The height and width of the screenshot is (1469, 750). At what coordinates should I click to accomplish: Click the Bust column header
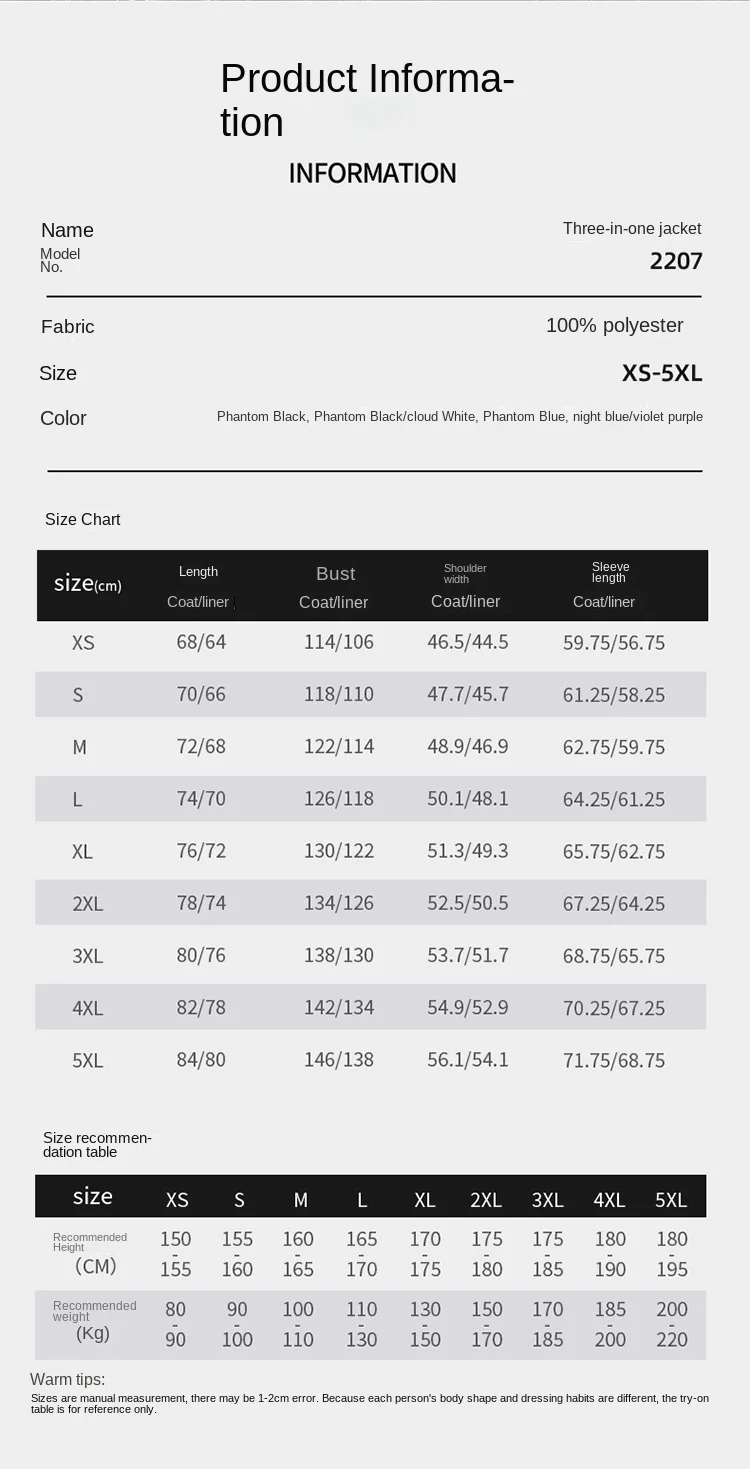click(335, 574)
